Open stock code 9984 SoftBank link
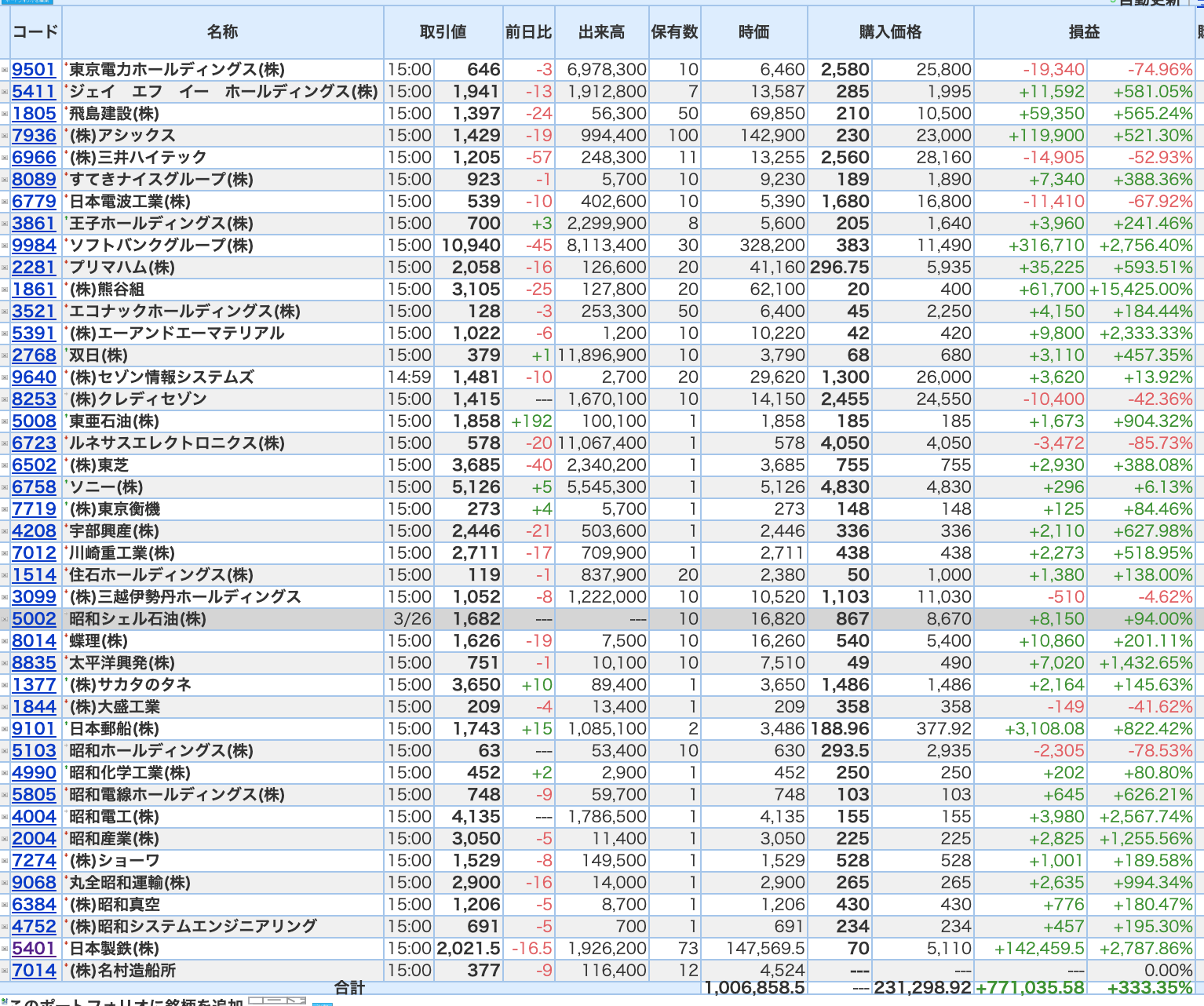This screenshot has width=1204, height=1006. [x=34, y=246]
